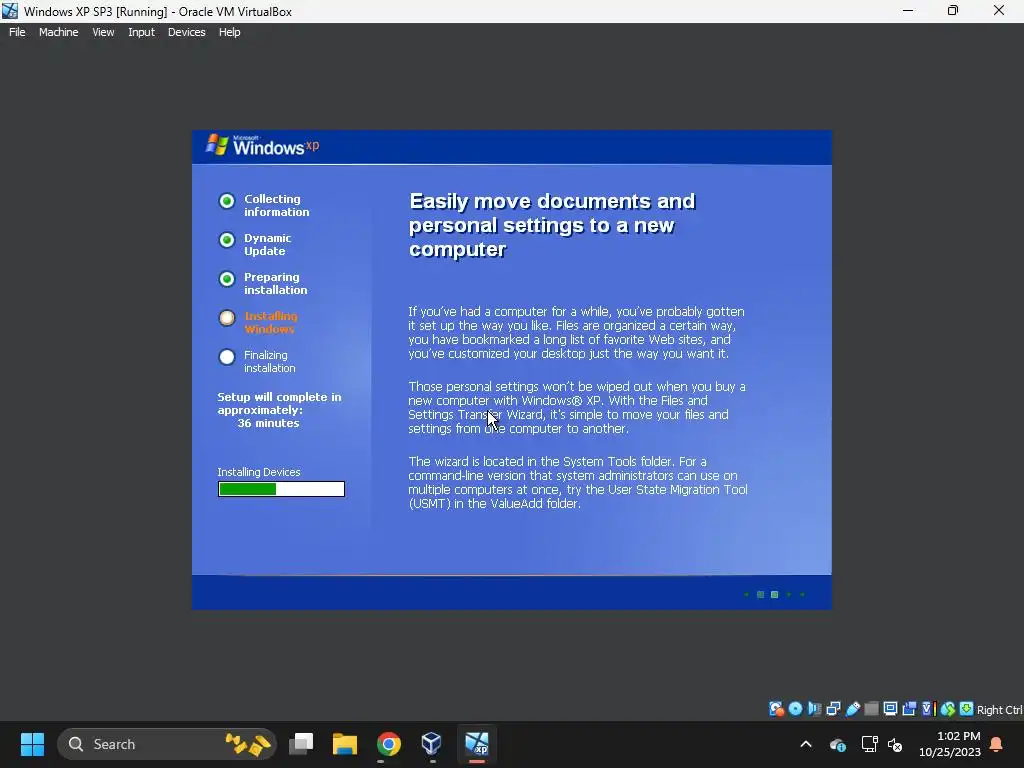Click the Windows XP VM taskbar icon
Image resolution: width=1024 pixels, height=768 pixels.
pos(477,744)
